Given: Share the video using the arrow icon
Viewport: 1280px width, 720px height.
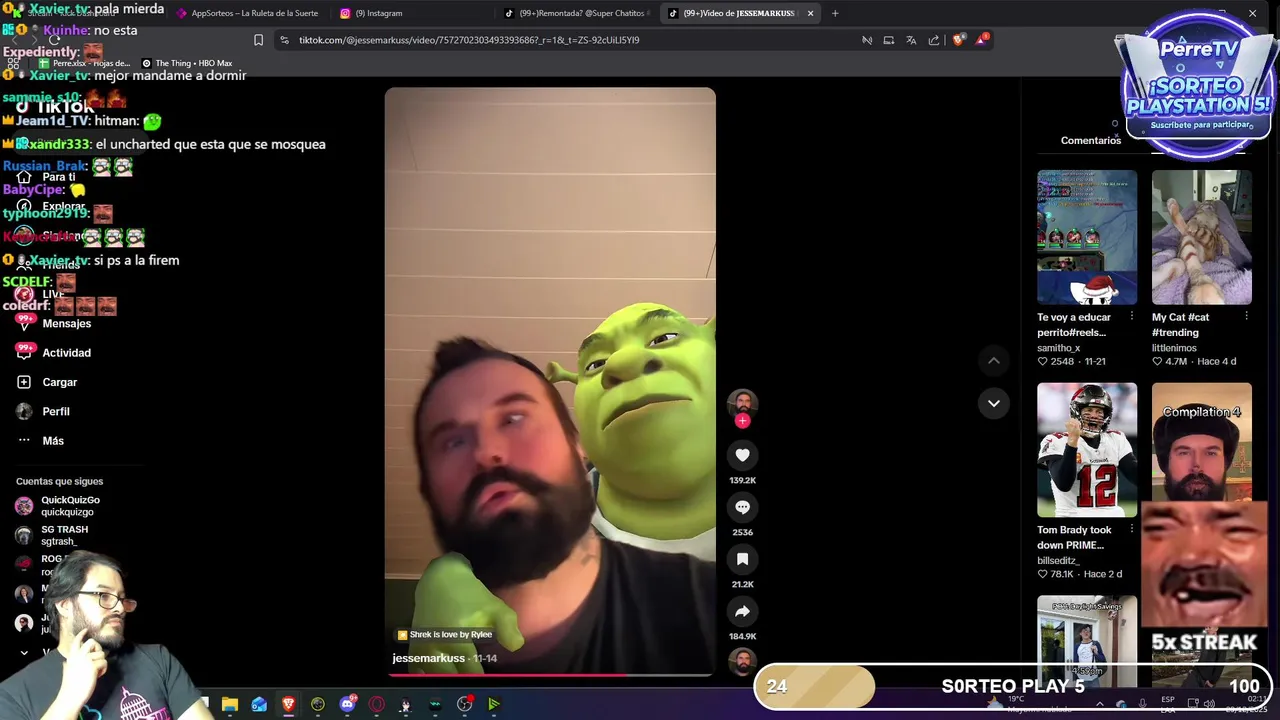Looking at the screenshot, I should pos(742,611).
